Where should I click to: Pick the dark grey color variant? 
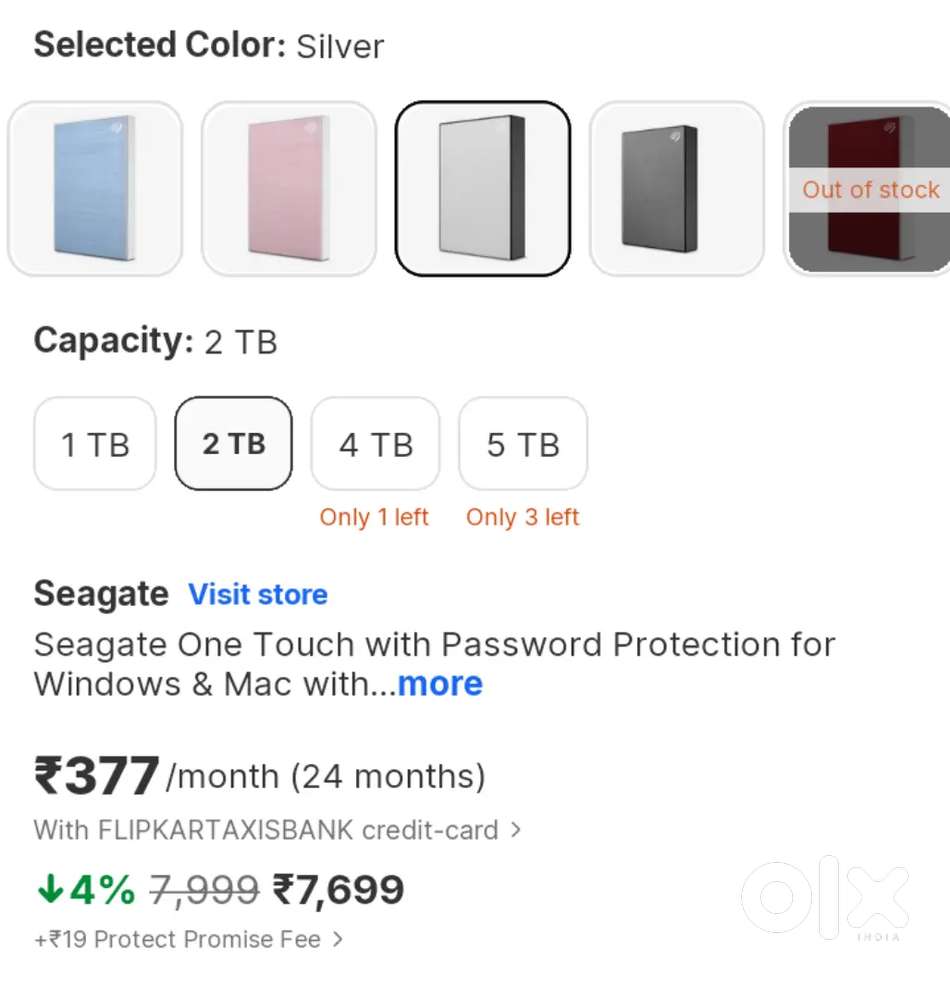click(x=677, y=188)
